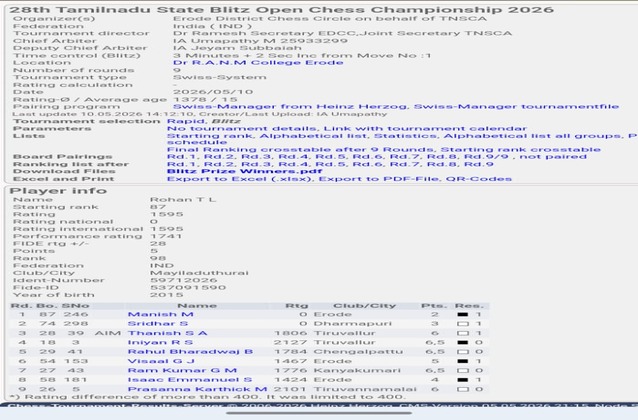Select the Blitz tournament link
The width and height of the screenshot is (638, 420).
226,121
